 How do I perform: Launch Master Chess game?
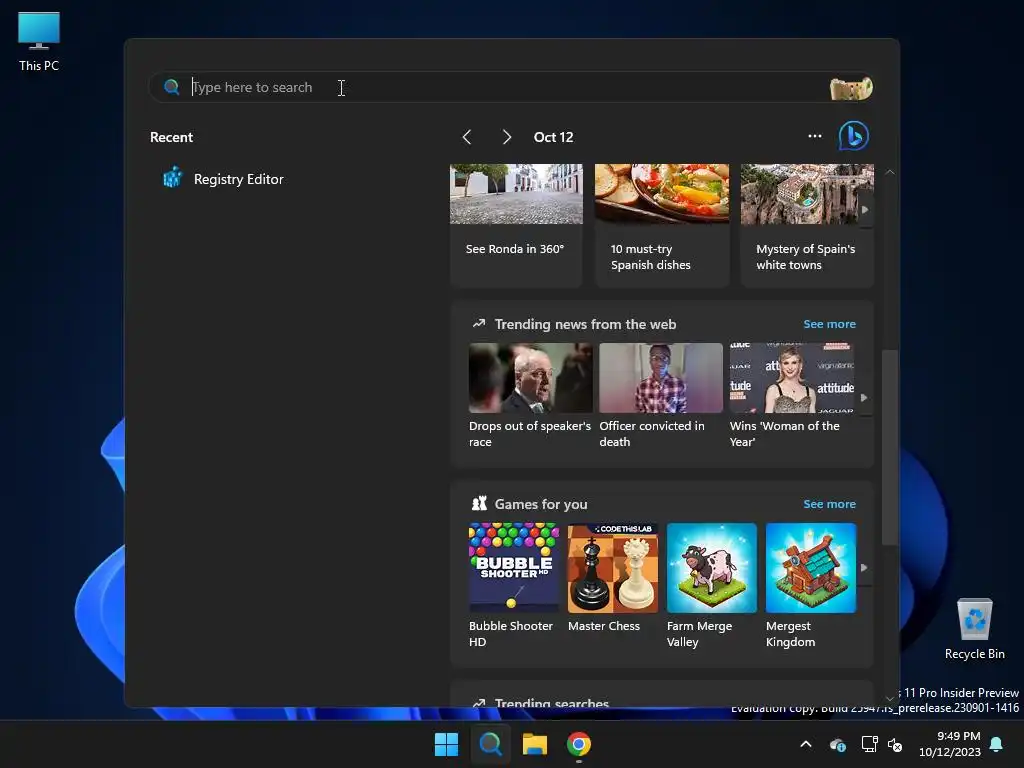point(613,579)
